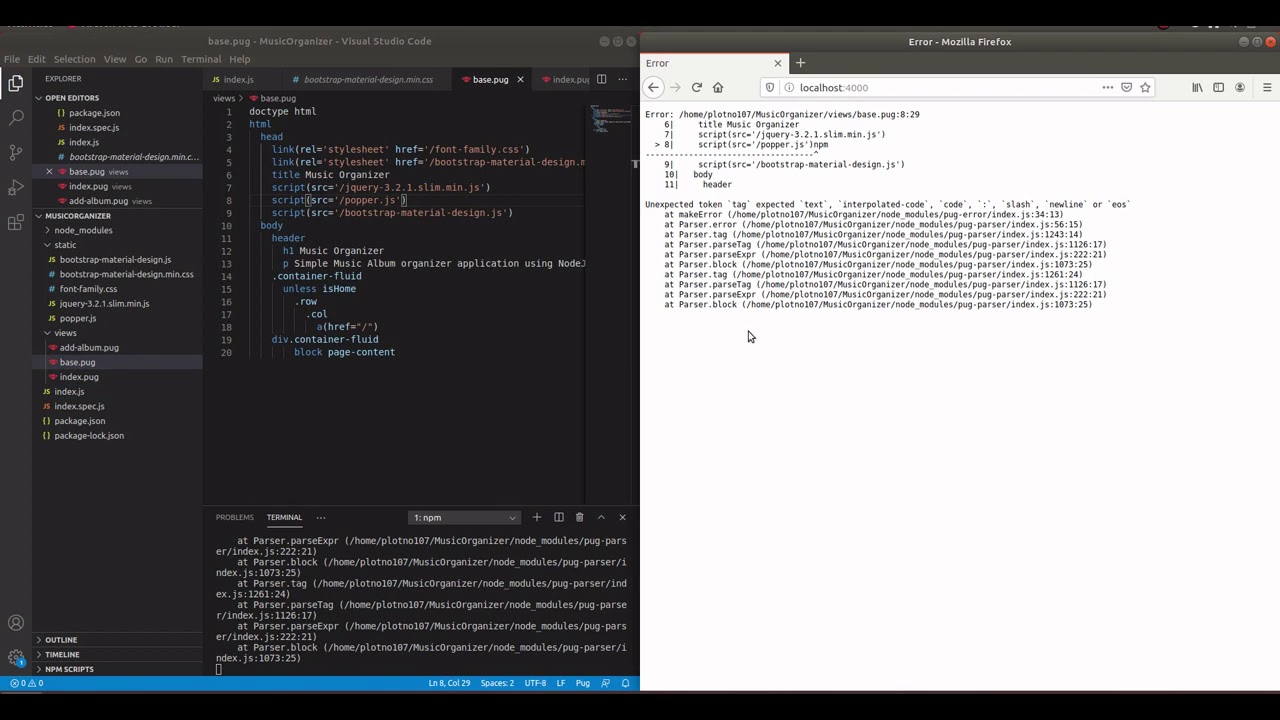The width and height of the screenshot is (1280, 720).
Task: Switch to the index.js editor tab
Action: point(238,79)
